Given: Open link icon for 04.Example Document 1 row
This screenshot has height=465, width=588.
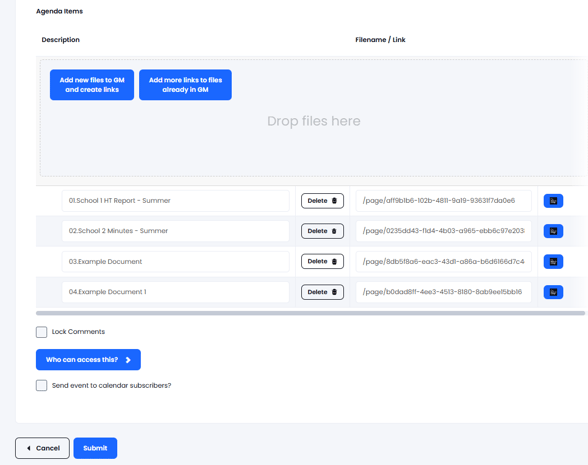Looking at the screenshot, I should click(x=553, y=292).
